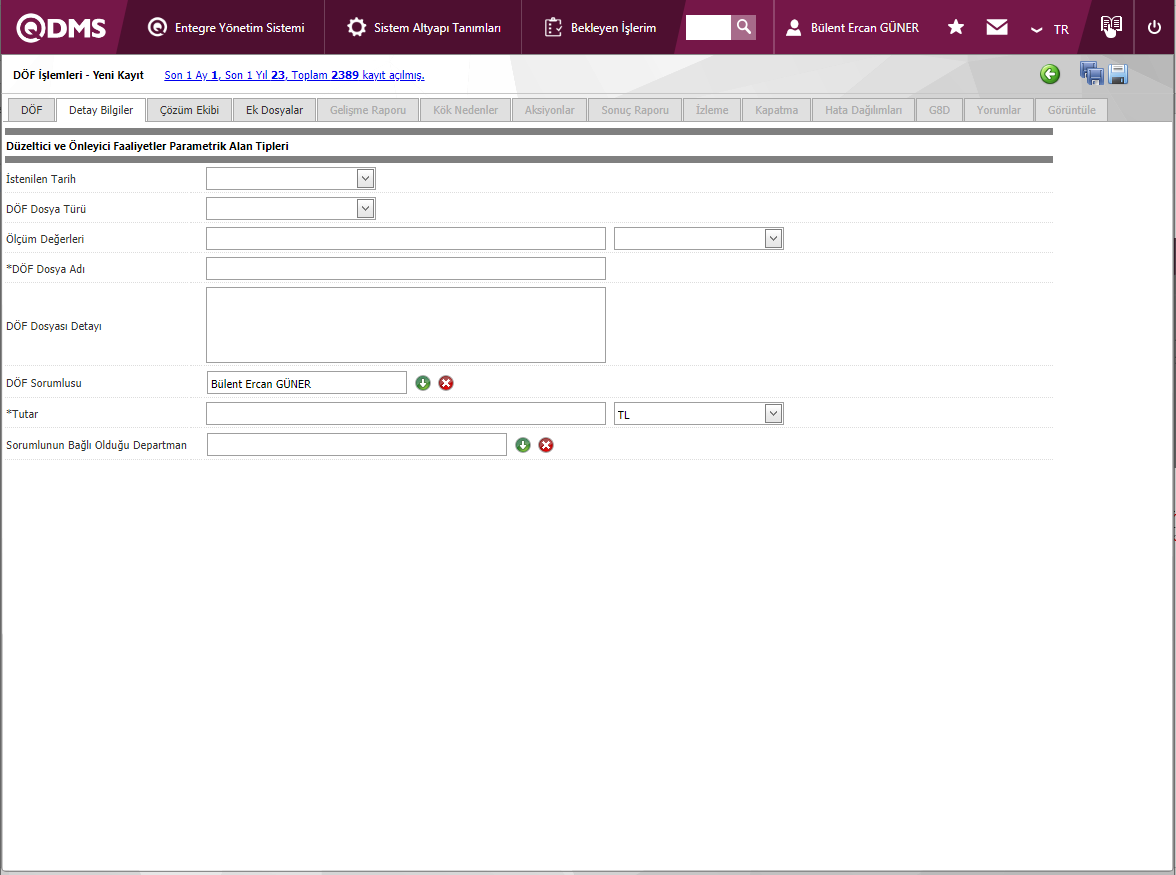Screen dimensions: 1176x875
Task: Switch to the DÖF tab
Action: pyautogui.click(x=32, y=110)
